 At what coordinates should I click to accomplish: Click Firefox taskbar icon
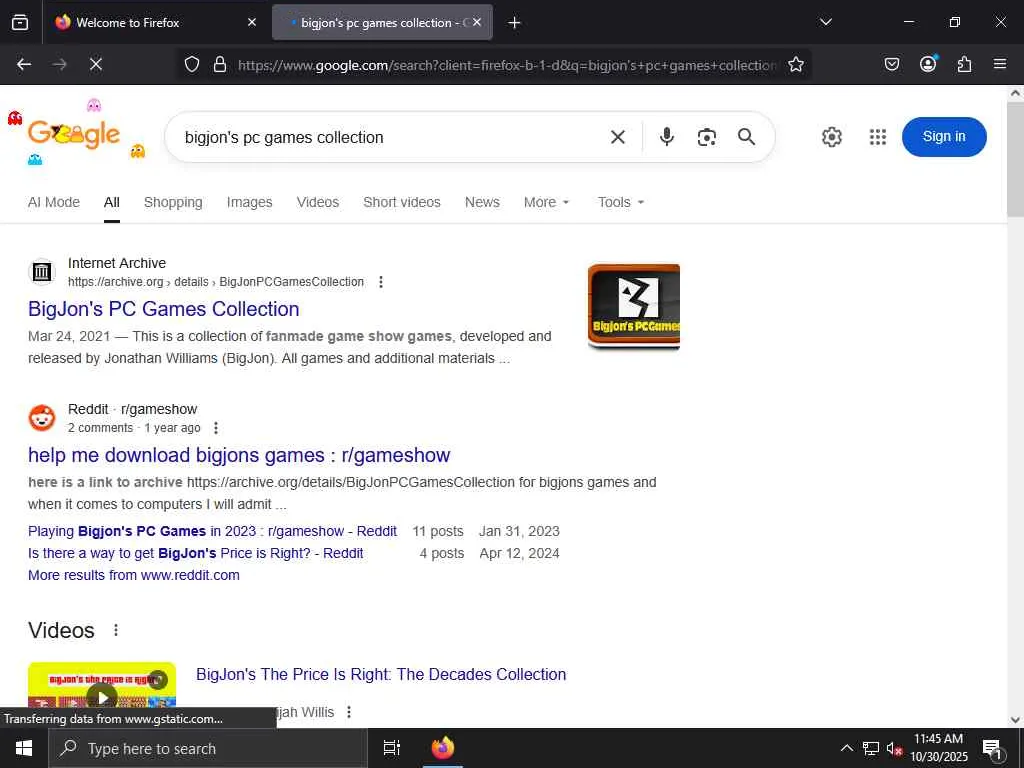[442, 748]
